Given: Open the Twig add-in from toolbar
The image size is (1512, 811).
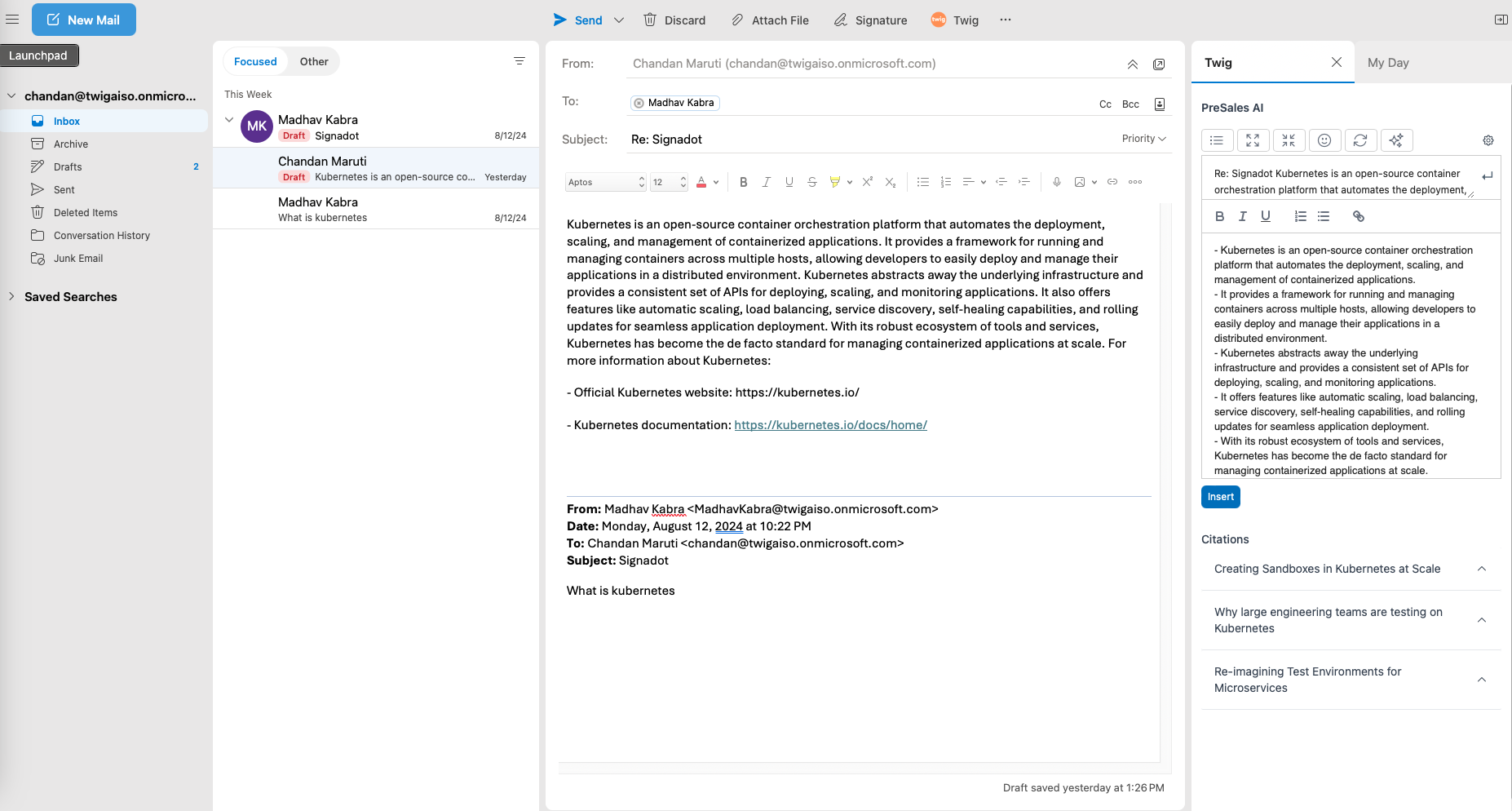Looking at the screenshot, I should pos(954,20).
